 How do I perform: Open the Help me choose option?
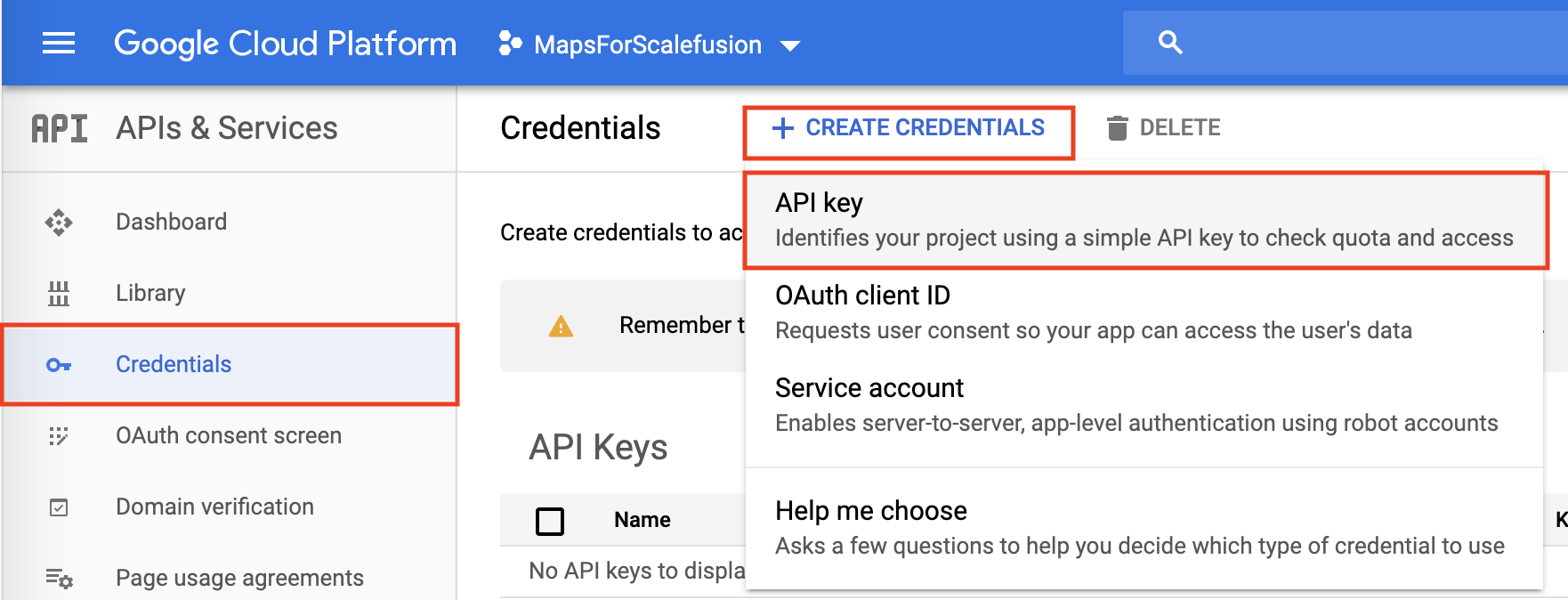click(1144, 528)
